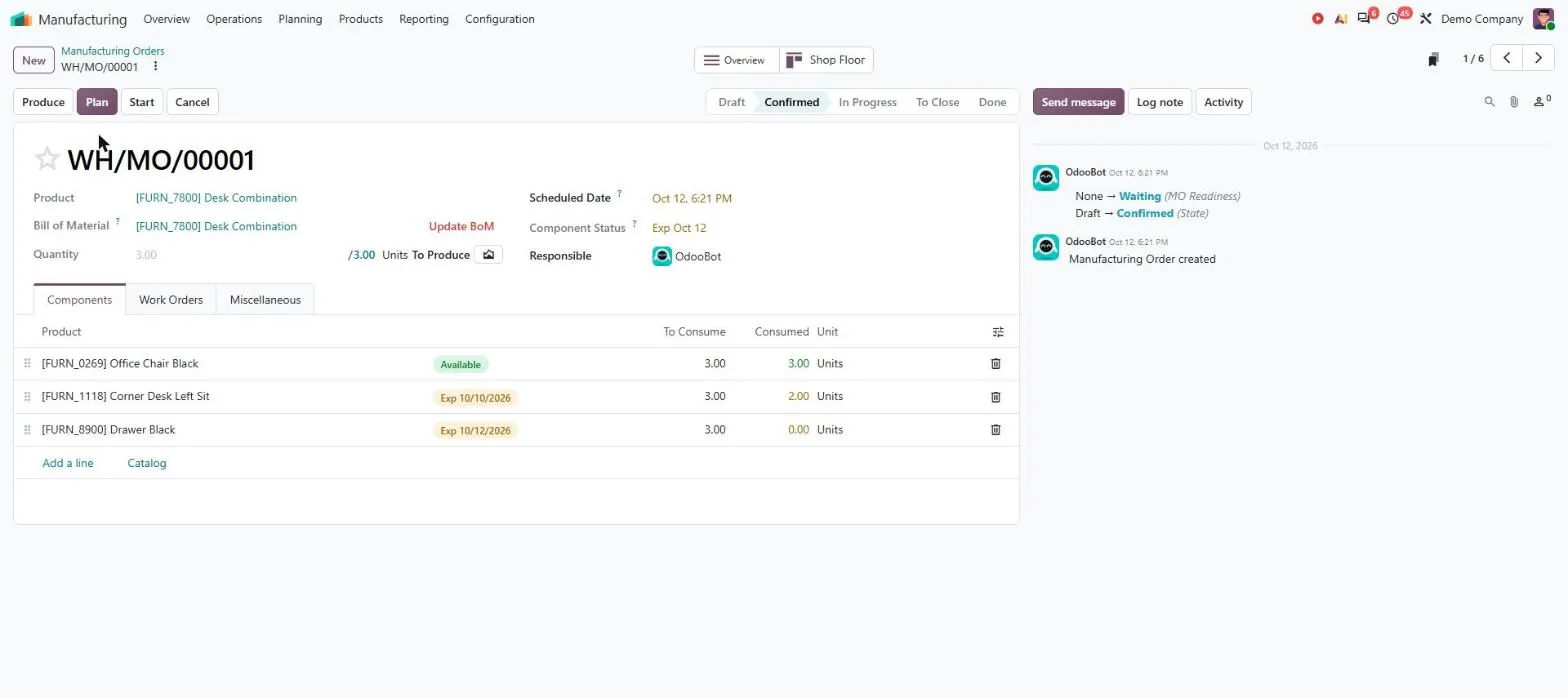Toggle the favorite star for WH/MO/00001

tap(46, 159)
